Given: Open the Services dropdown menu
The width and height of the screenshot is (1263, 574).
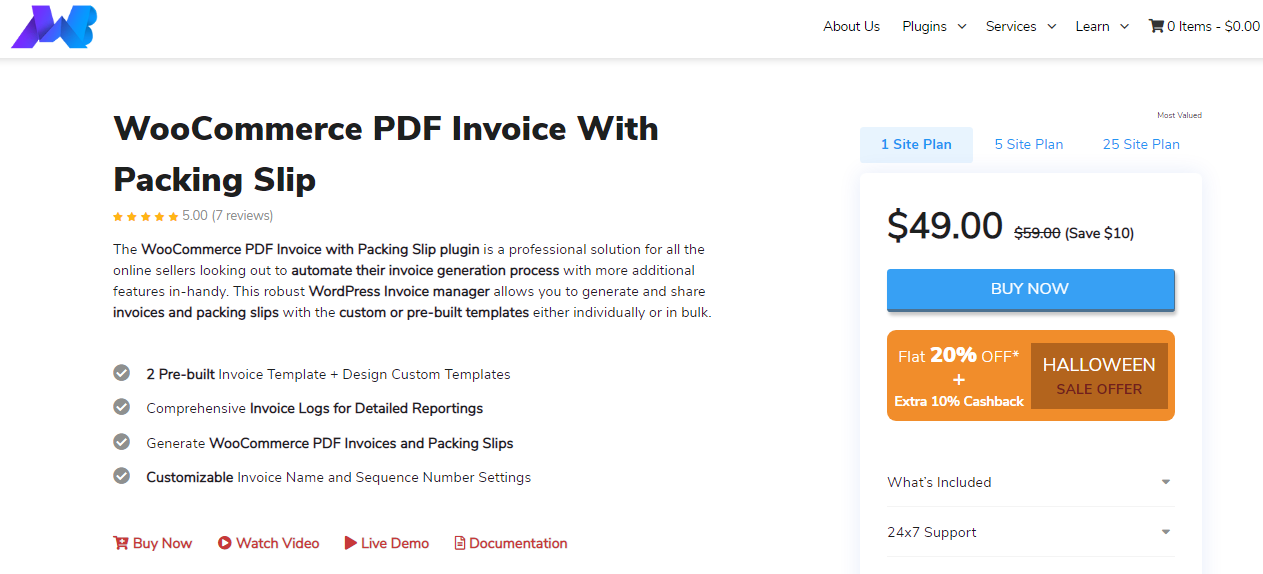Looking at the screenshot, I should pos(1021,26).
